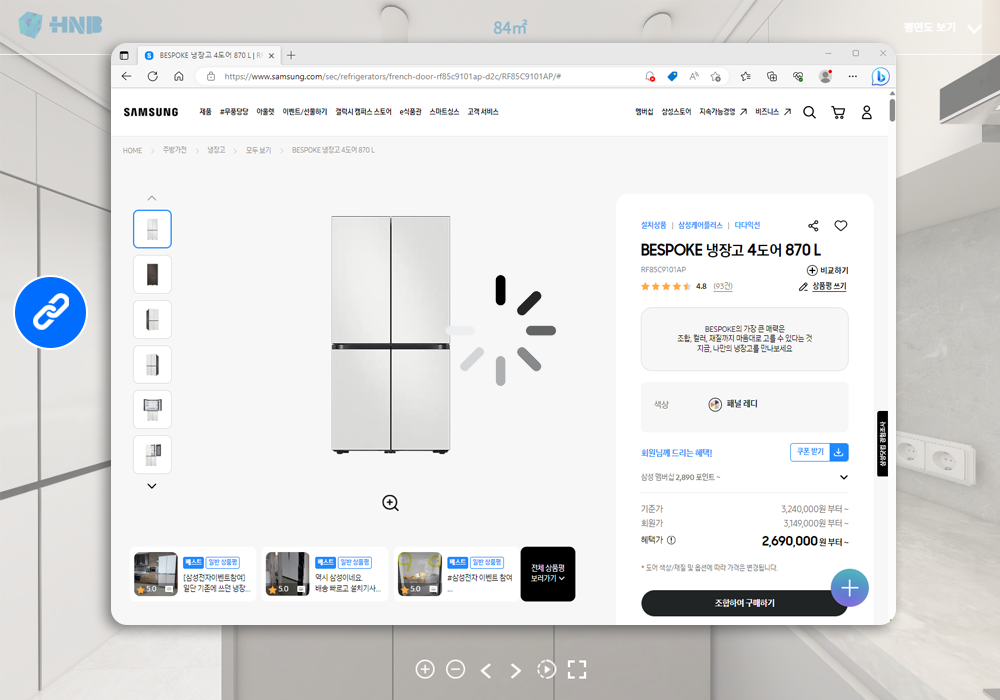This screenshot has width=1000, height=700.
Task: Enter fullscreen mode in the HNB viewer
Action: (577, 669)
